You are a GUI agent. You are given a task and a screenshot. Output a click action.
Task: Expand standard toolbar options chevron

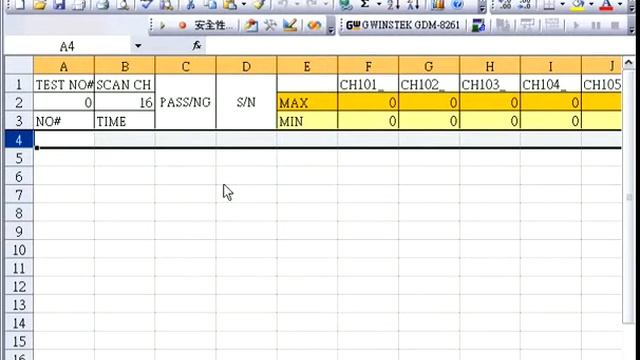482,6
